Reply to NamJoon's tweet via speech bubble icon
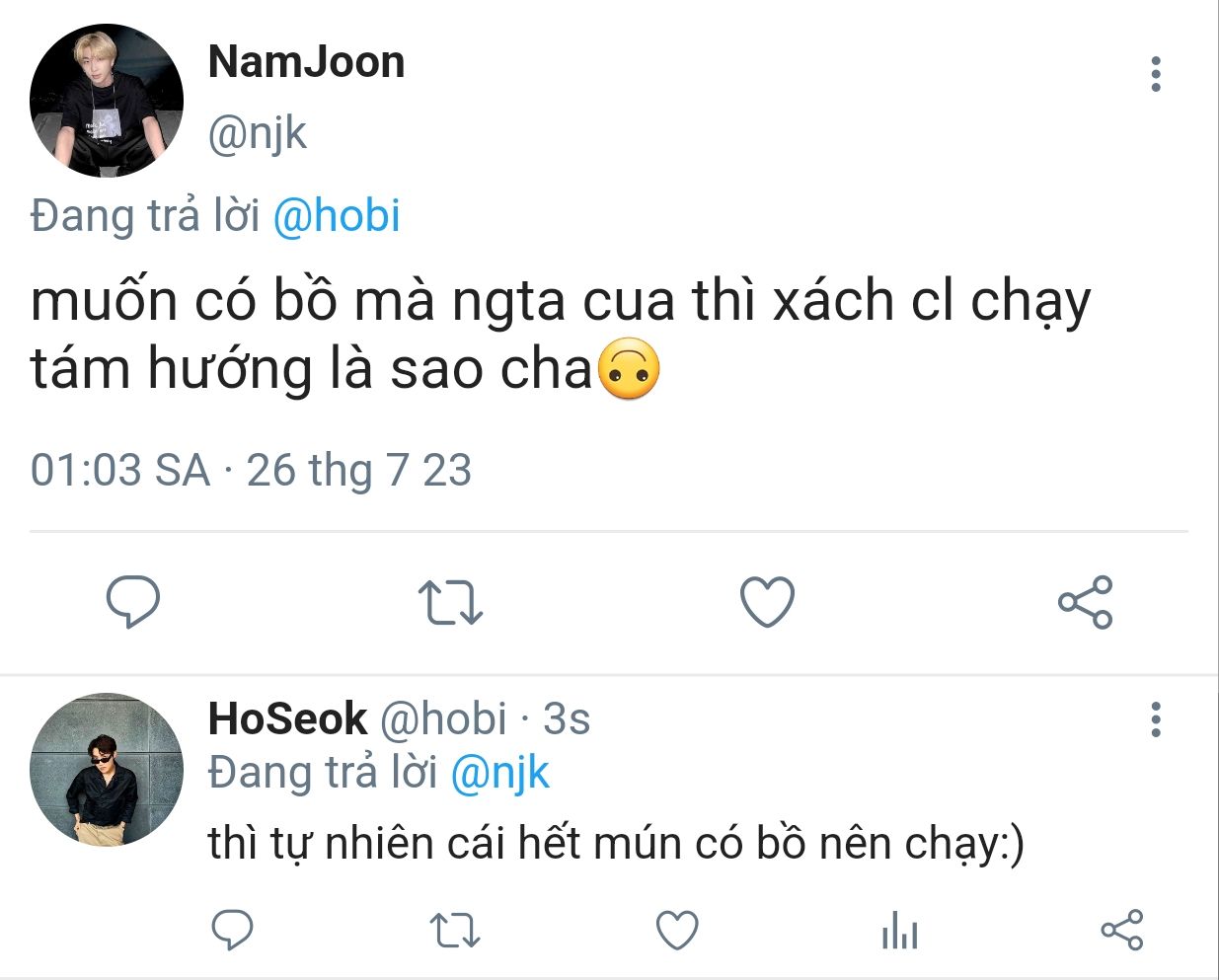 pos(132,601)
